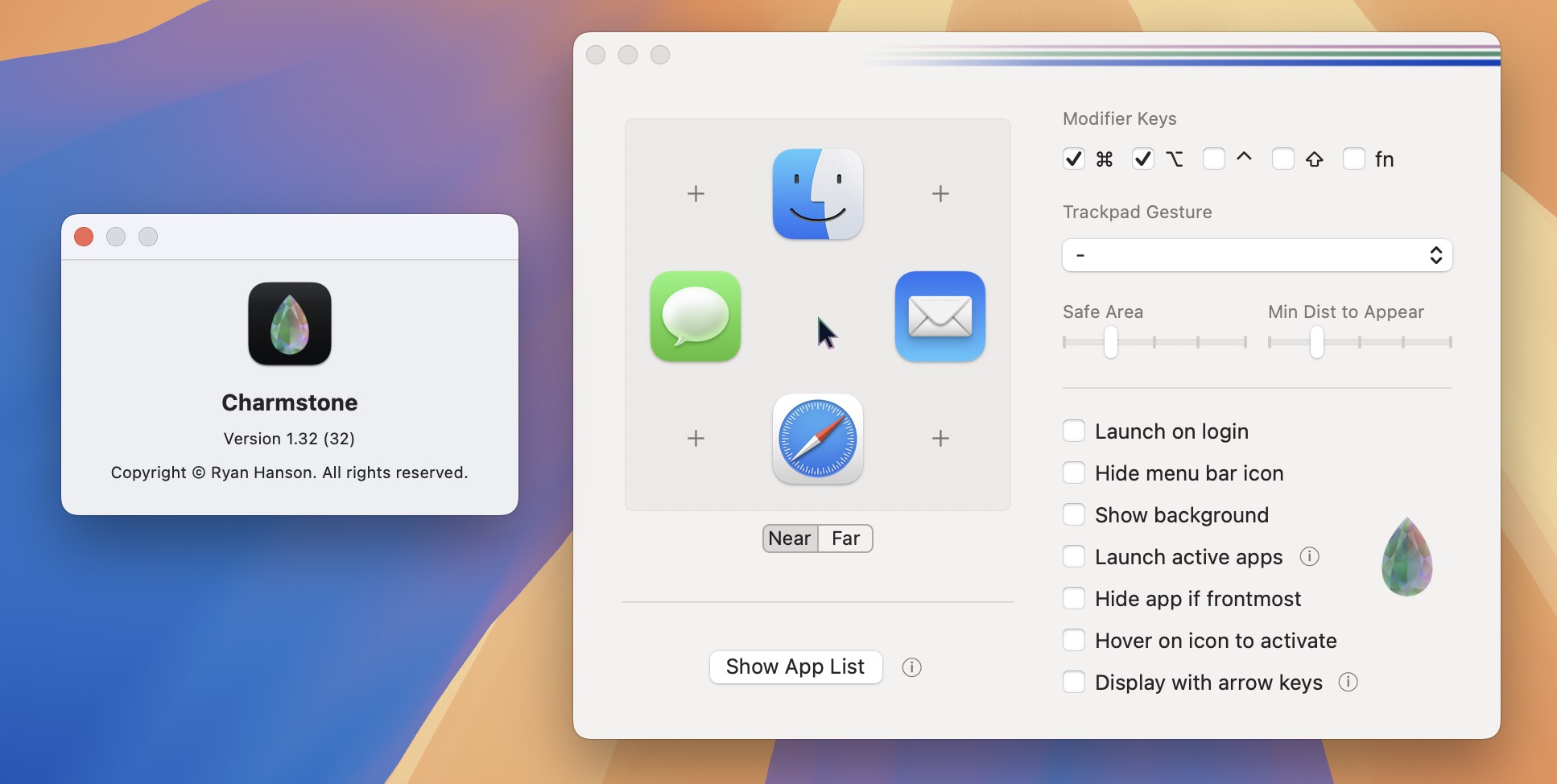The image size is (1557, 784).
Task: Add an app to the top-left plus slot
Action: pos(696,194)
